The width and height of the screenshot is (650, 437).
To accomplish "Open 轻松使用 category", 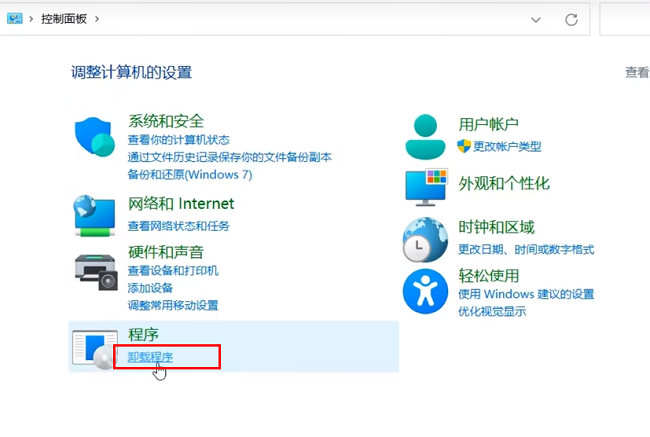I will pos(488,275).
